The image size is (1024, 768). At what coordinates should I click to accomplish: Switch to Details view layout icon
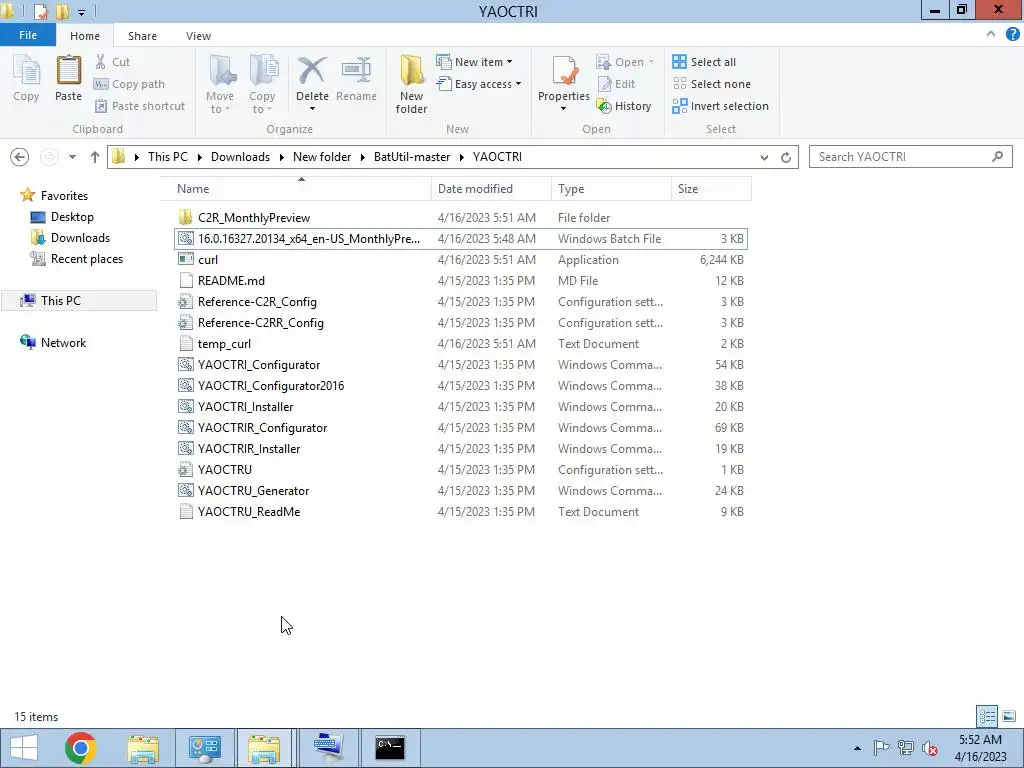click(x=987, y=716)
